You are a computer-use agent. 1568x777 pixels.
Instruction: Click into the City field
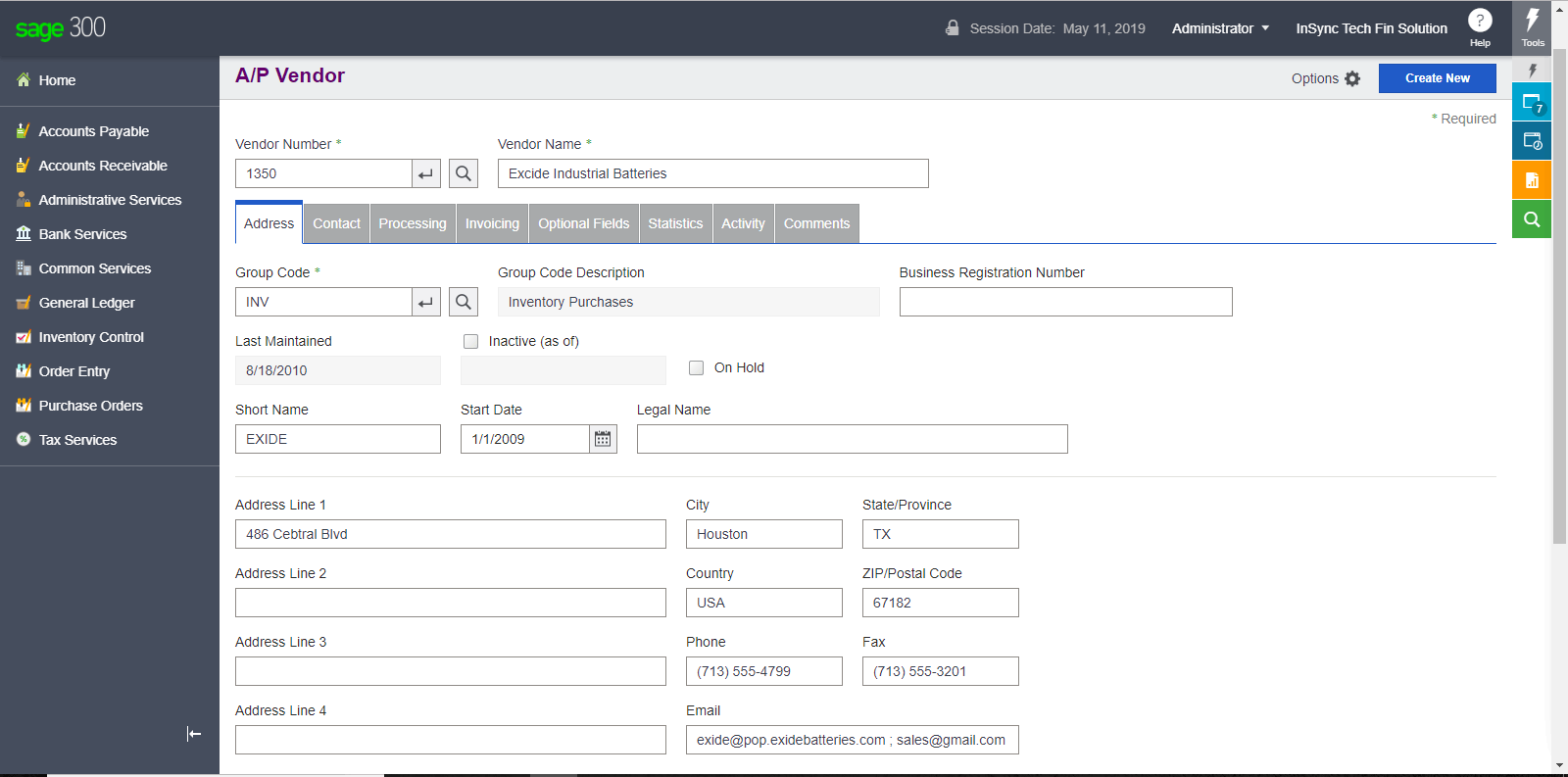pyautogui.click(x=764, y=534)
